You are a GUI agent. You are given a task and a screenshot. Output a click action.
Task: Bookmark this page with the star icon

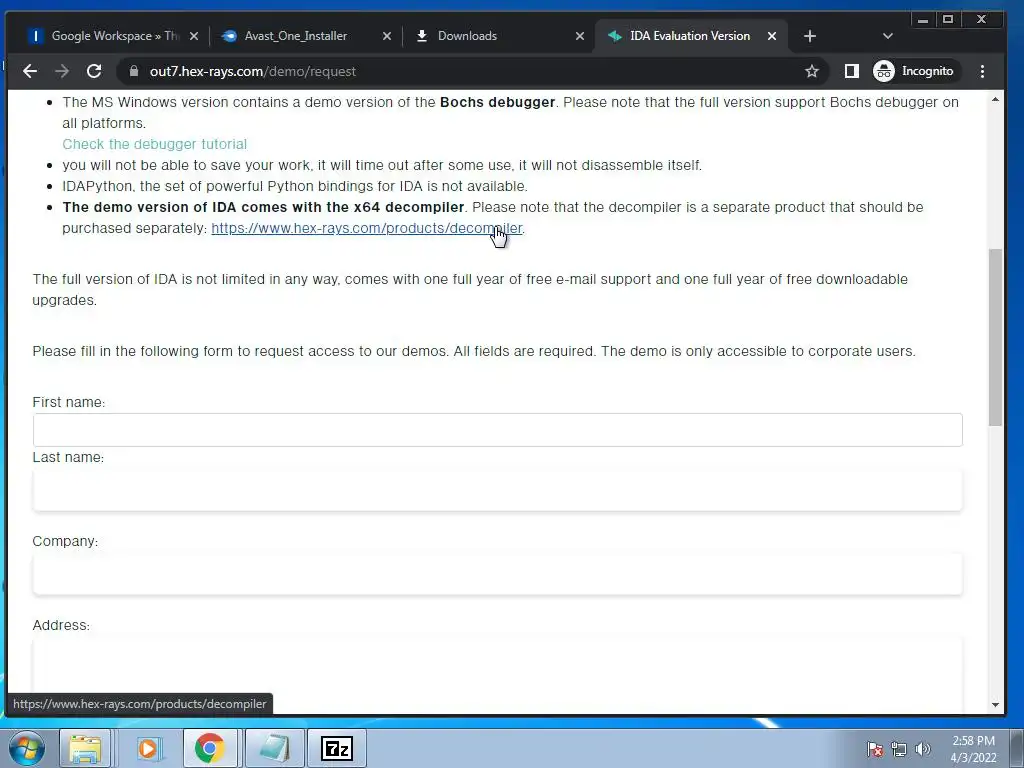pos(812,71)
